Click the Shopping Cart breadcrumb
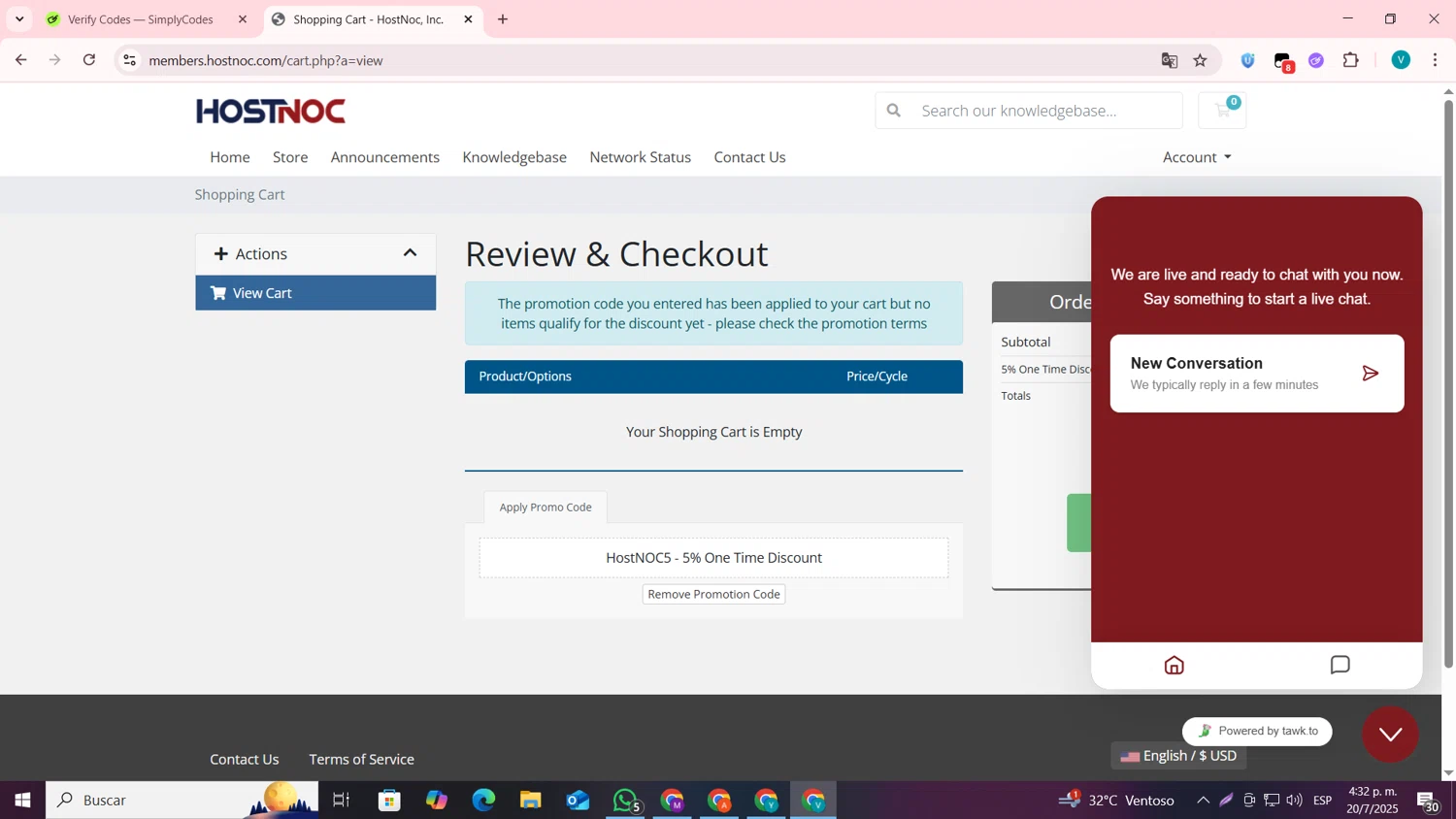This screenshot has height=819, width=1456. pos(240,195)
